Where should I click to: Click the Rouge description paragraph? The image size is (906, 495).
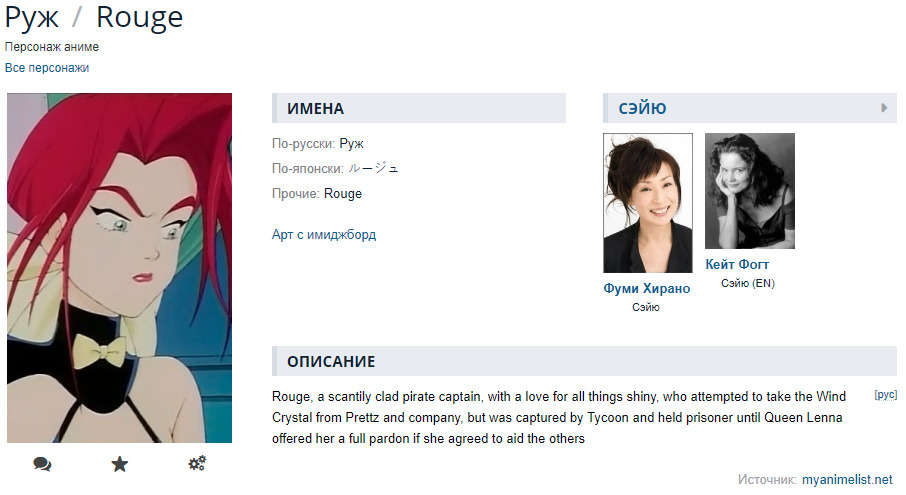558,417
